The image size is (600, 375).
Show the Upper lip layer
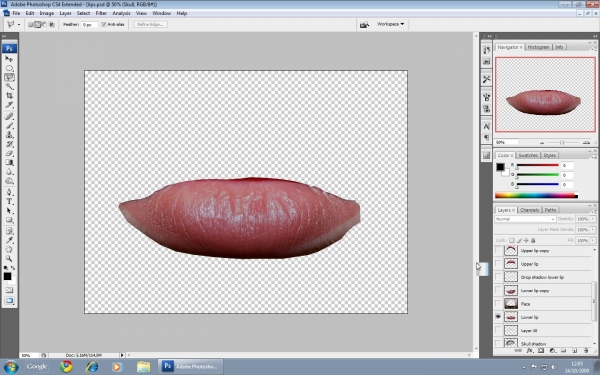tap(498, 264)
